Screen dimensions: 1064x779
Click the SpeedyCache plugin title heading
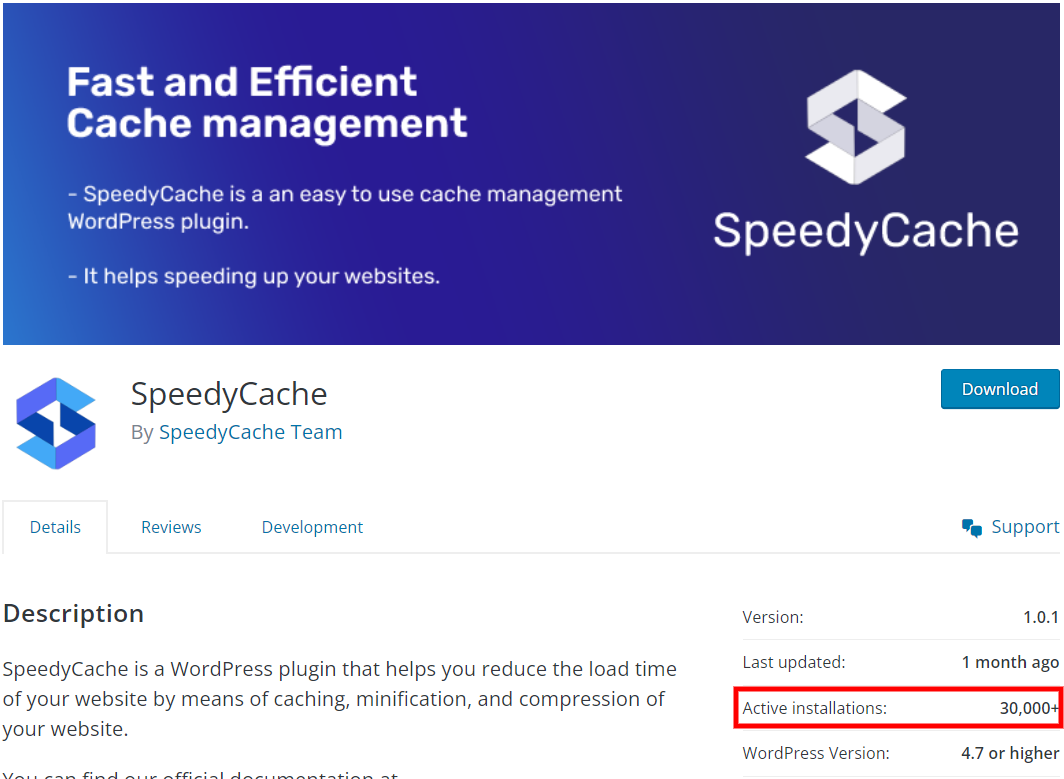pos(229,394)
